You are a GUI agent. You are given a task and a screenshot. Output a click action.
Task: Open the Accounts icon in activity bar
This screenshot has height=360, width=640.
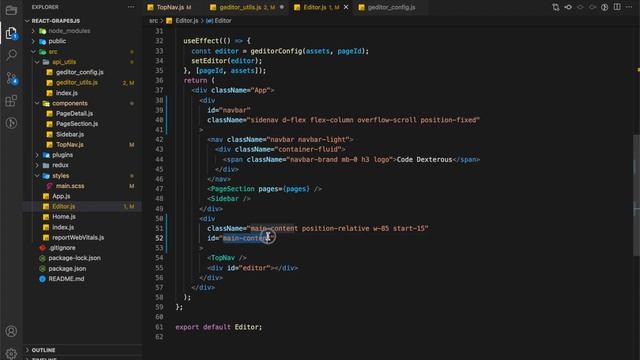11,331
